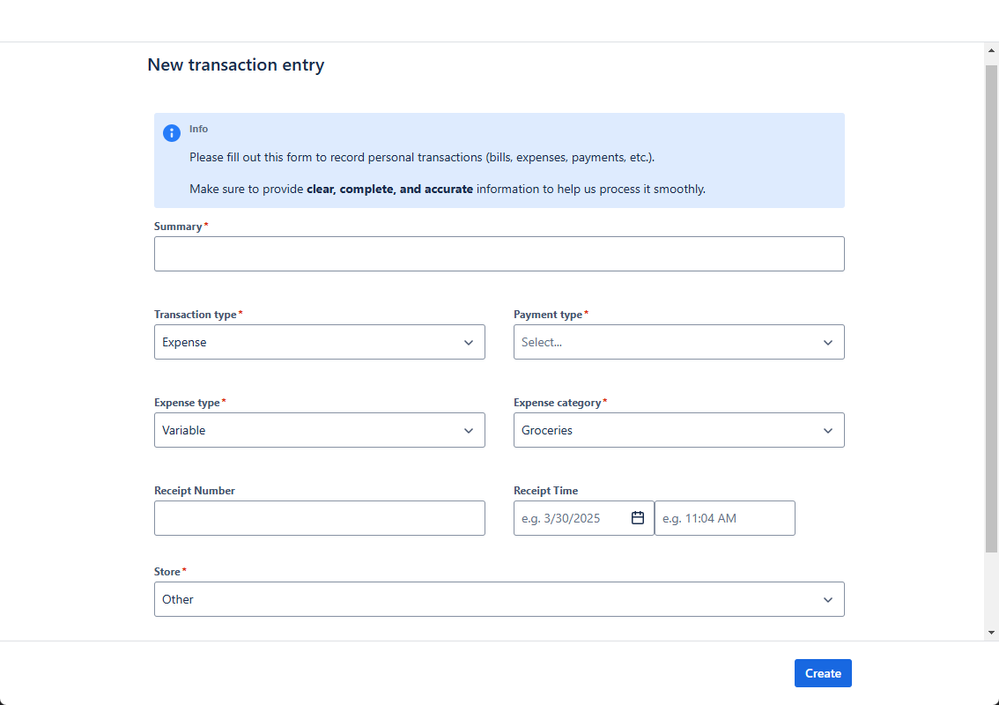
Task: Click the blue Info icon
Action: coord(172,133)
